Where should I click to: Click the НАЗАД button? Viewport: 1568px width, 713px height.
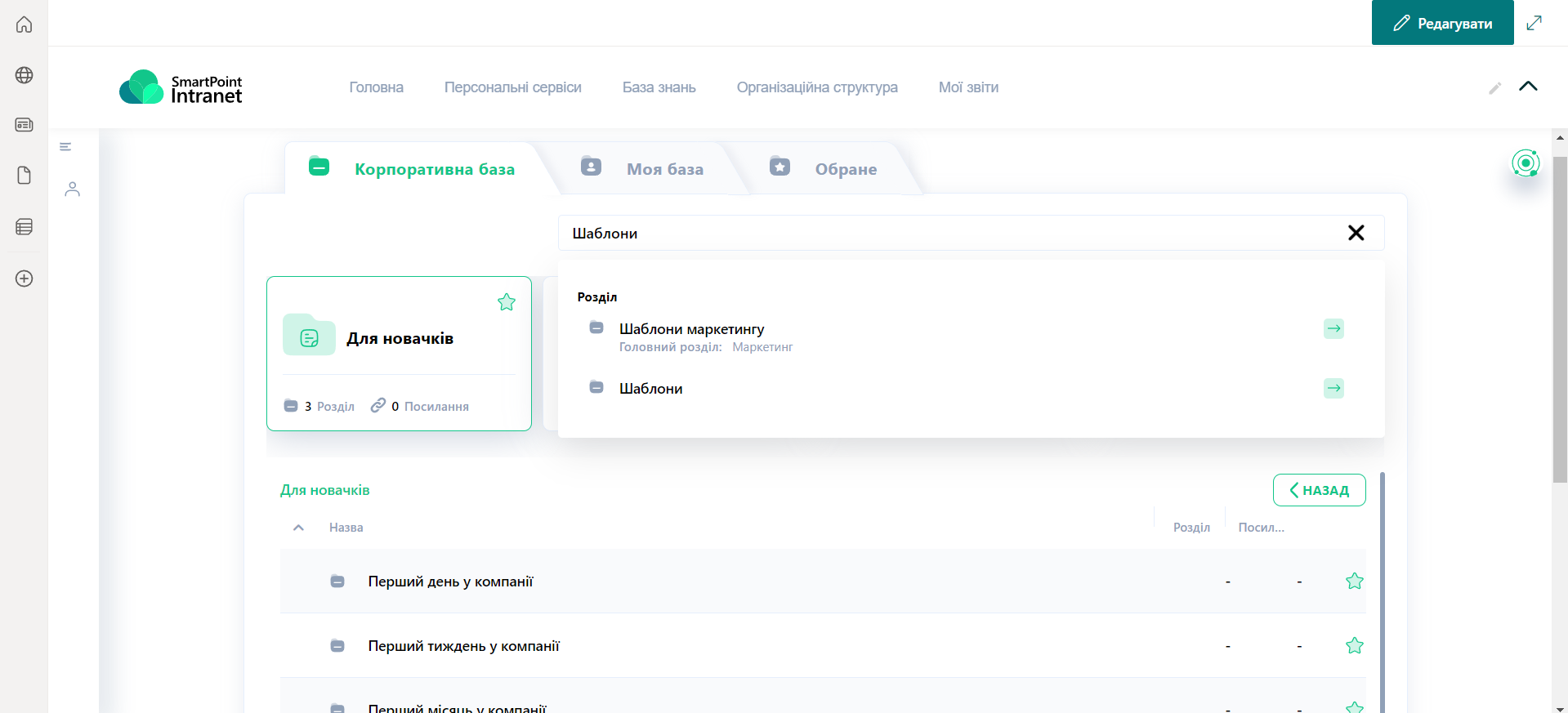[1319, 490]
